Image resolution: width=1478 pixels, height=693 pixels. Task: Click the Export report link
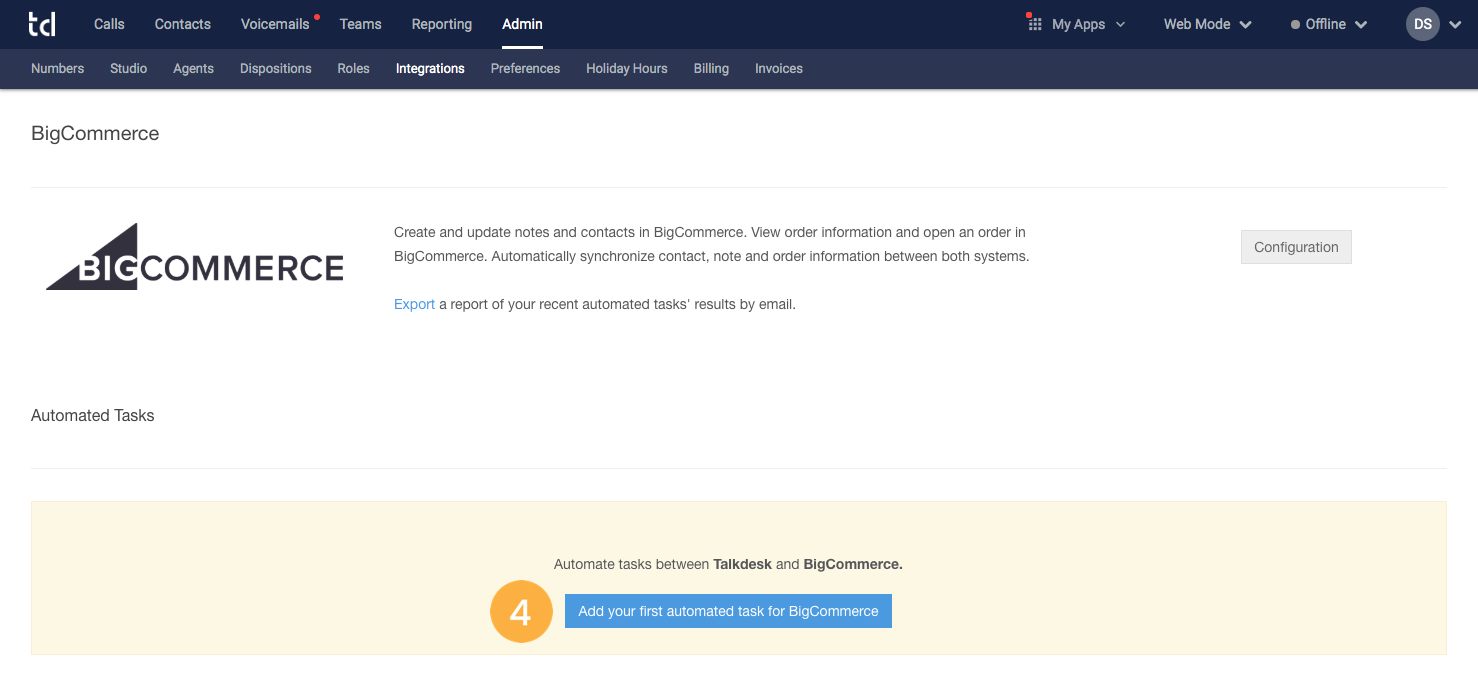point(414,304)
